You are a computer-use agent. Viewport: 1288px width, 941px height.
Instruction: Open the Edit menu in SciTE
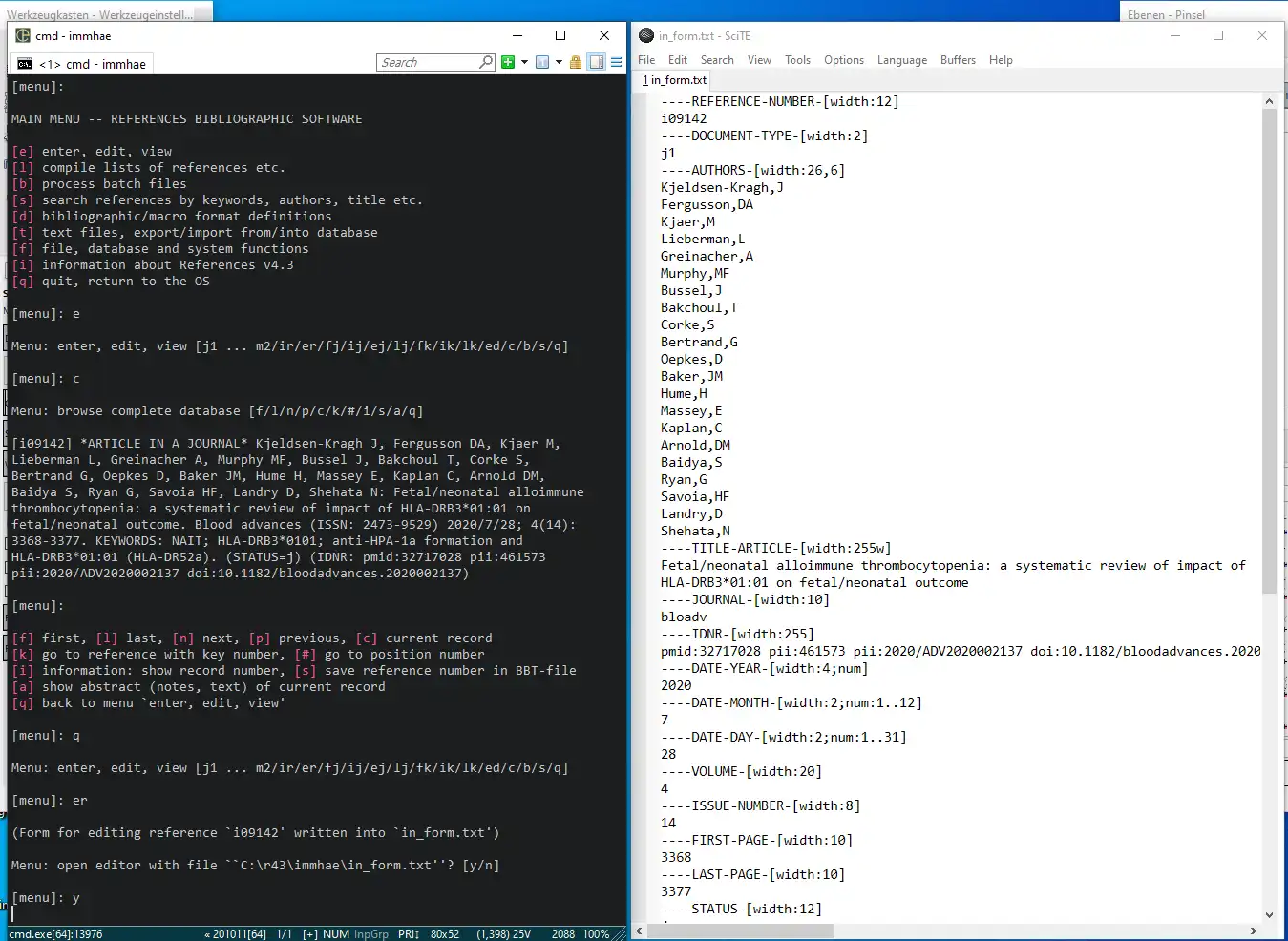click(x=678, y=60)
